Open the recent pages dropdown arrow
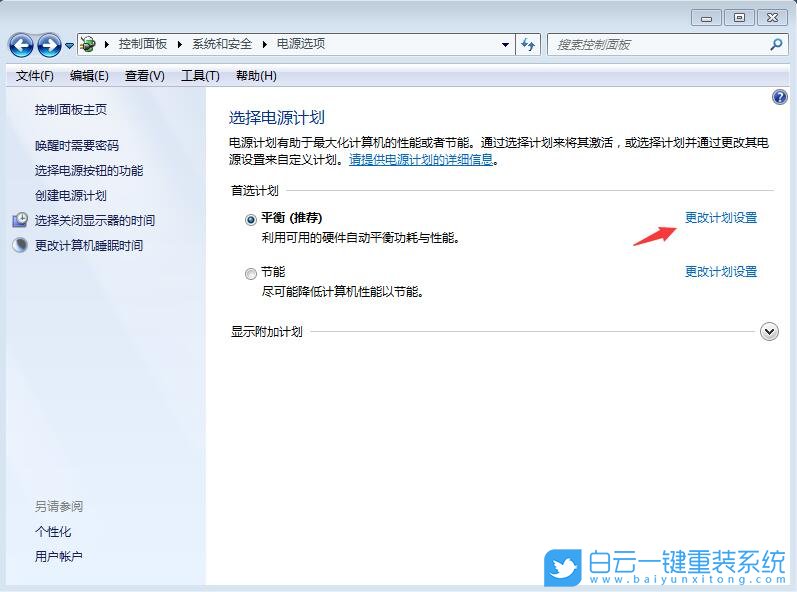The height and width of the screenshot is (592, 797). [x=70, y=46]
